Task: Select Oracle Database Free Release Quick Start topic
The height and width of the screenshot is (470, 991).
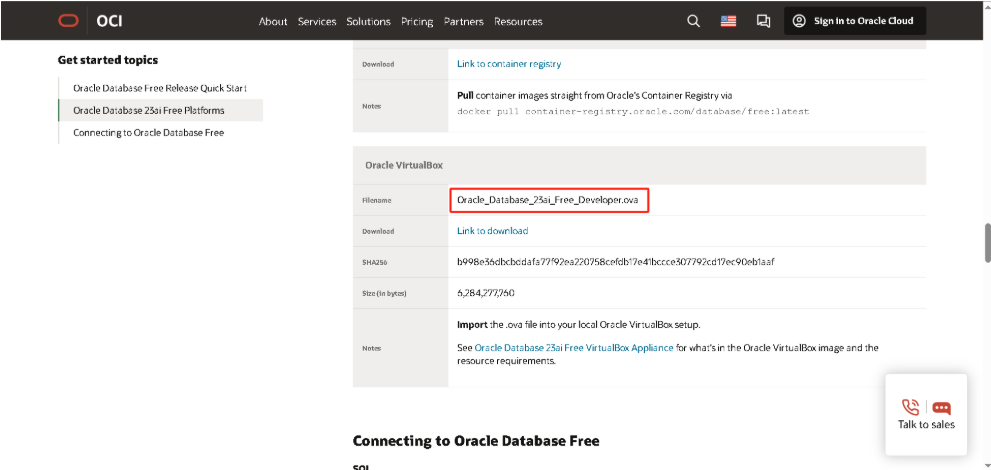Action: (x=160, y=88)
